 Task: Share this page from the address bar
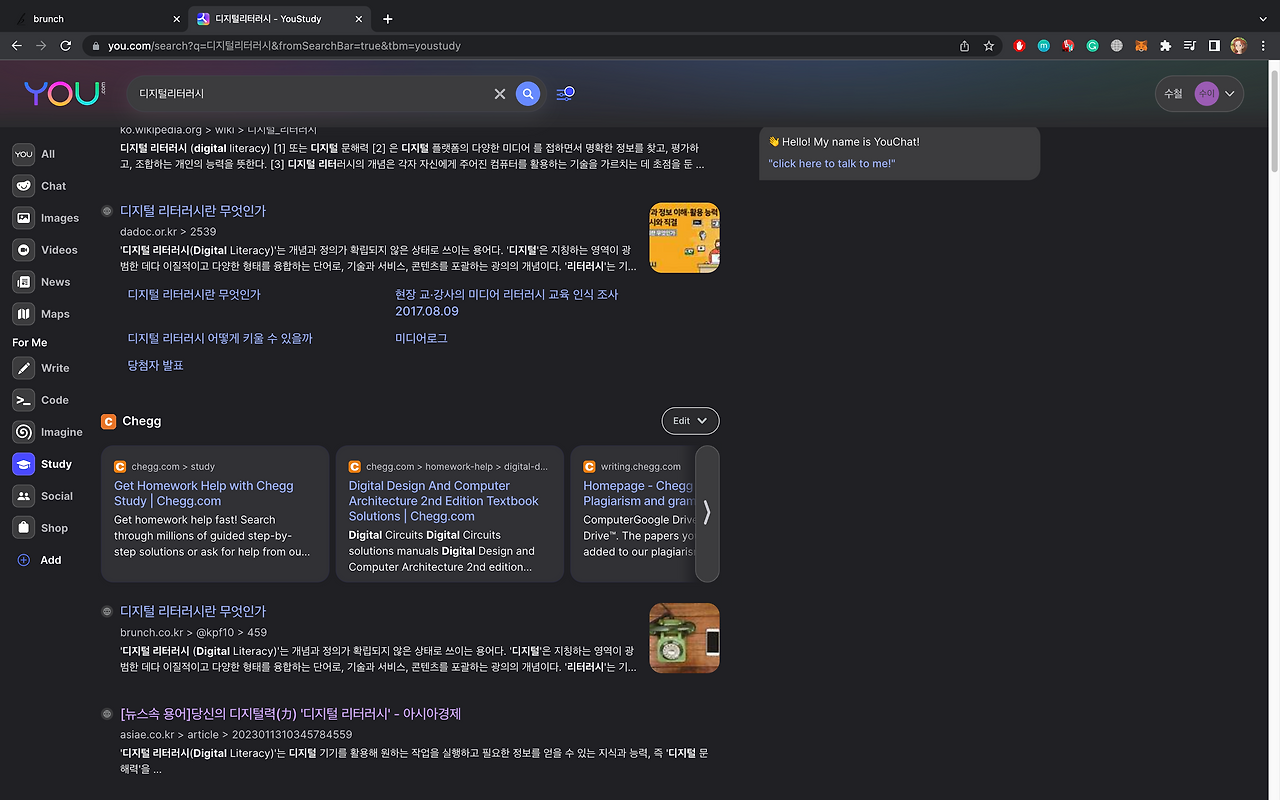pos(964,46)
